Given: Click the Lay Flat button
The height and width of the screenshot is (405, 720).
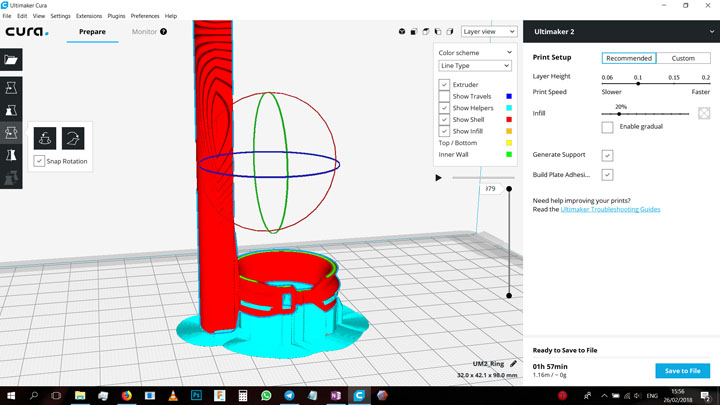Looking at the screenshot, I should pyautogui.click(x=73, y=138).
